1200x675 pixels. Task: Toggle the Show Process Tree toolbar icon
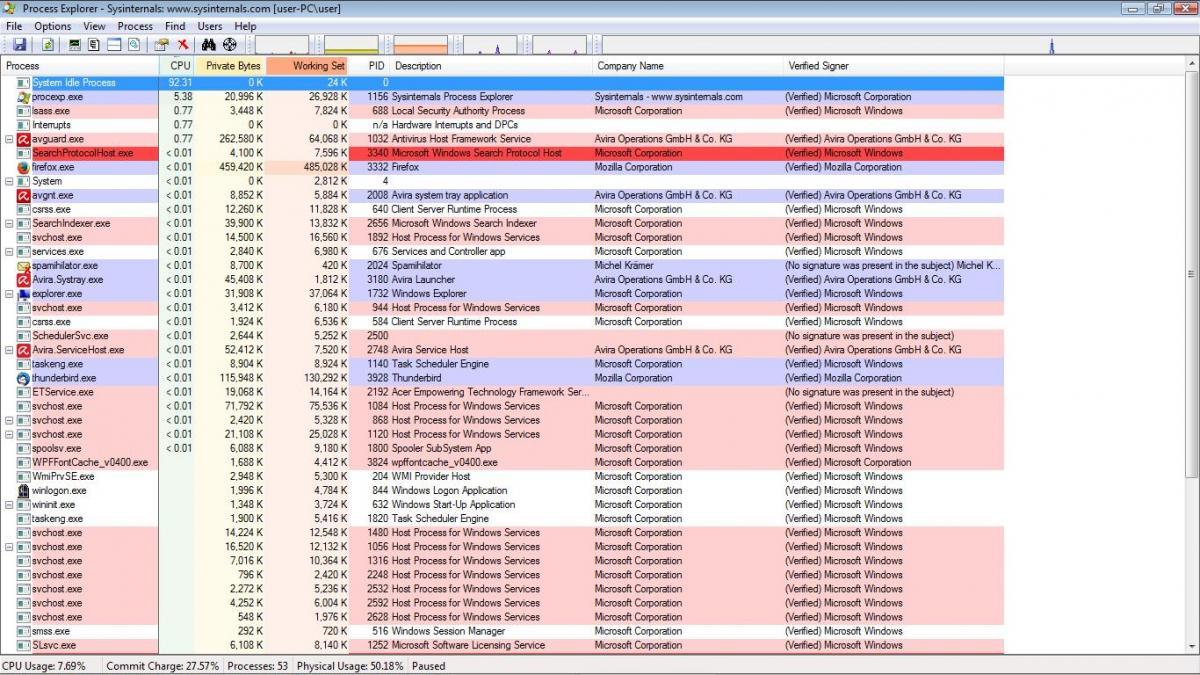94,45
